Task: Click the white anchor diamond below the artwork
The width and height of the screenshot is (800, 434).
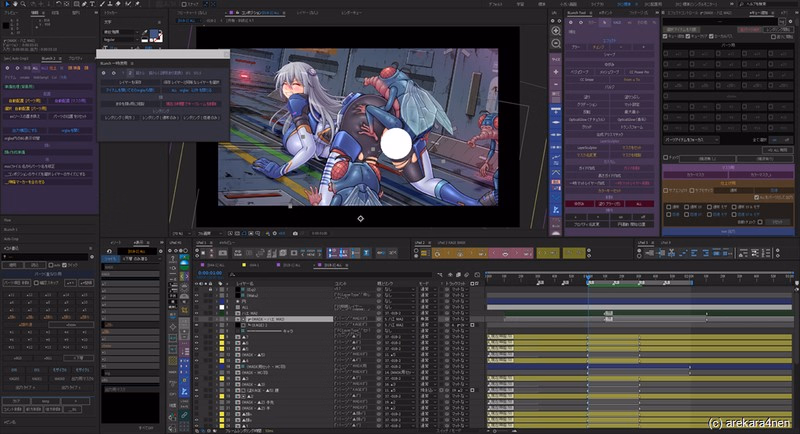Action: tap(360, 218)
